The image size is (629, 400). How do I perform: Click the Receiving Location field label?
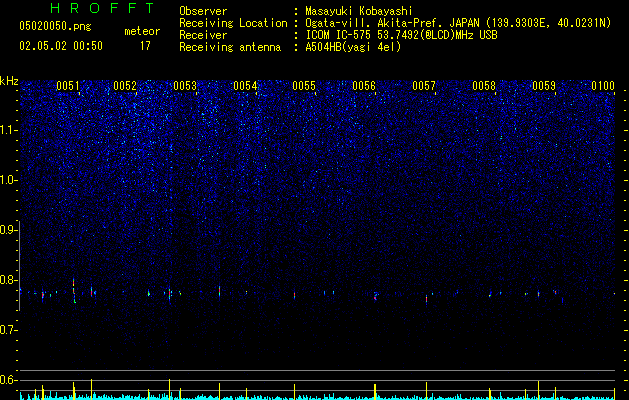pos(233,23)
